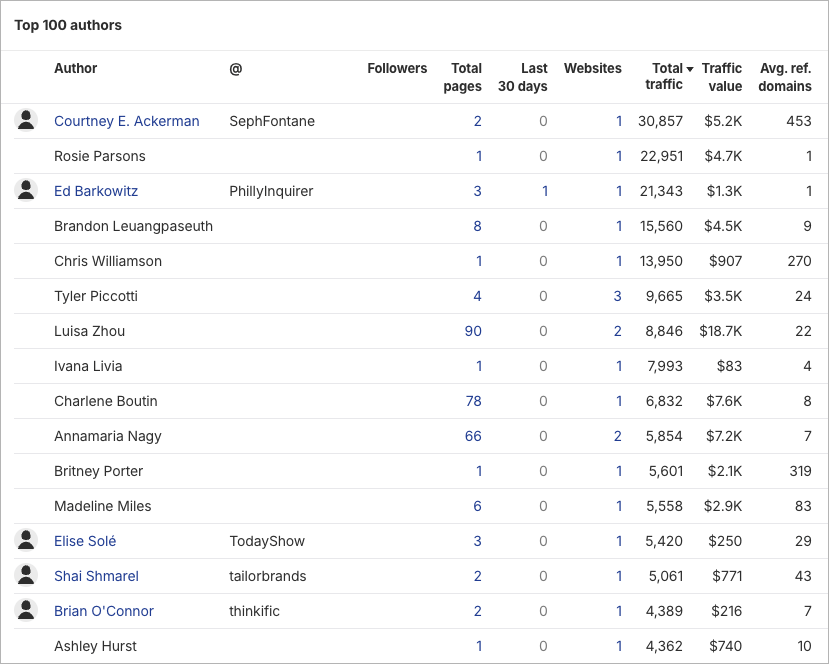Sort authors by the Followers column header

(x=396, y=68)
